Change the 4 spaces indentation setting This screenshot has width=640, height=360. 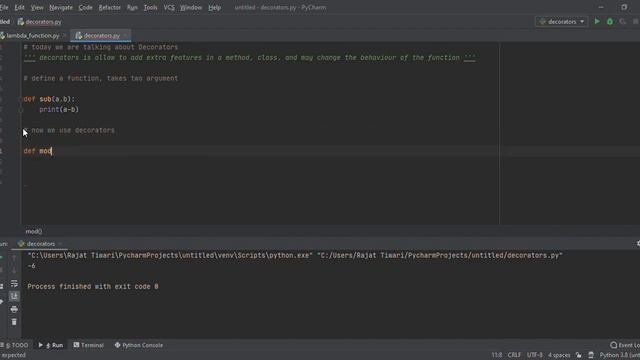[559, 355]
